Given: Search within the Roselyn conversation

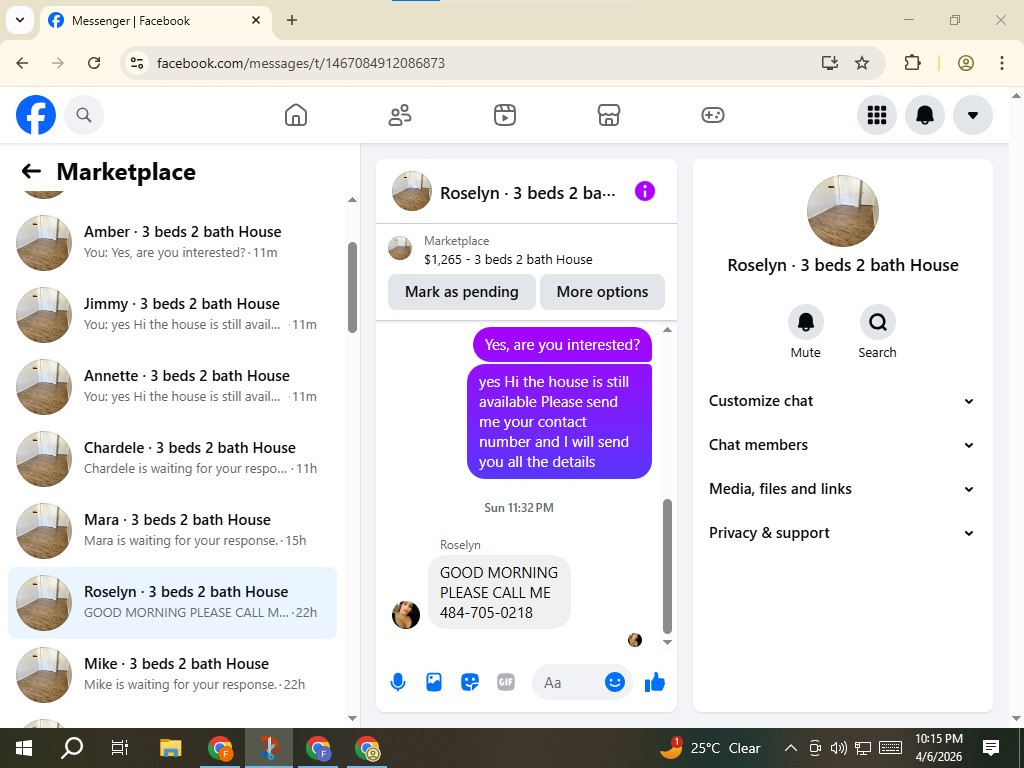Looking at the screenshot, I should tap(877, 322).
